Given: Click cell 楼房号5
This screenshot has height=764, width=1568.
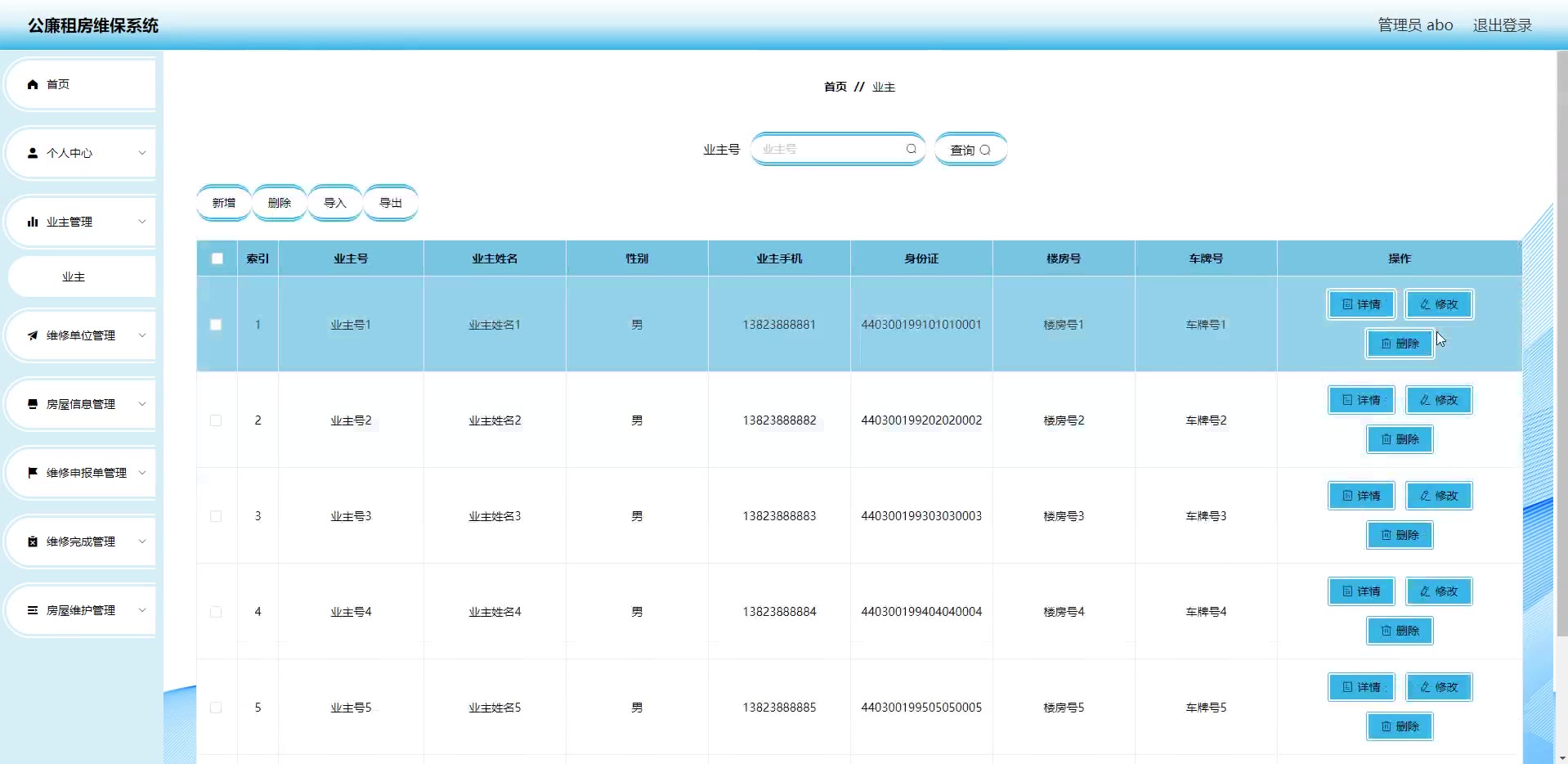Looking at the screenshot, I should (1064, 708).
